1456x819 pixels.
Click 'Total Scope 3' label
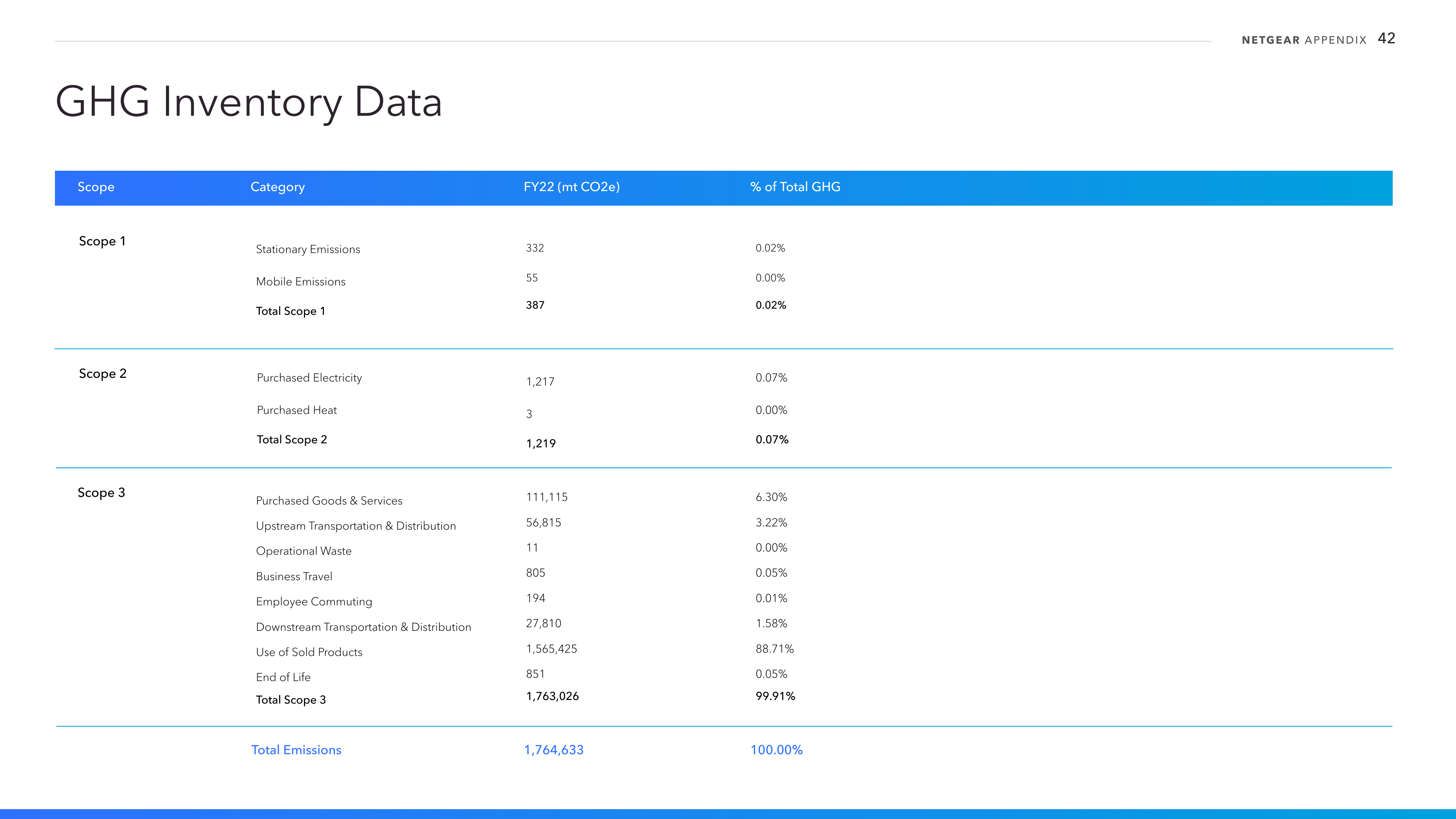[x=291, y=700]
